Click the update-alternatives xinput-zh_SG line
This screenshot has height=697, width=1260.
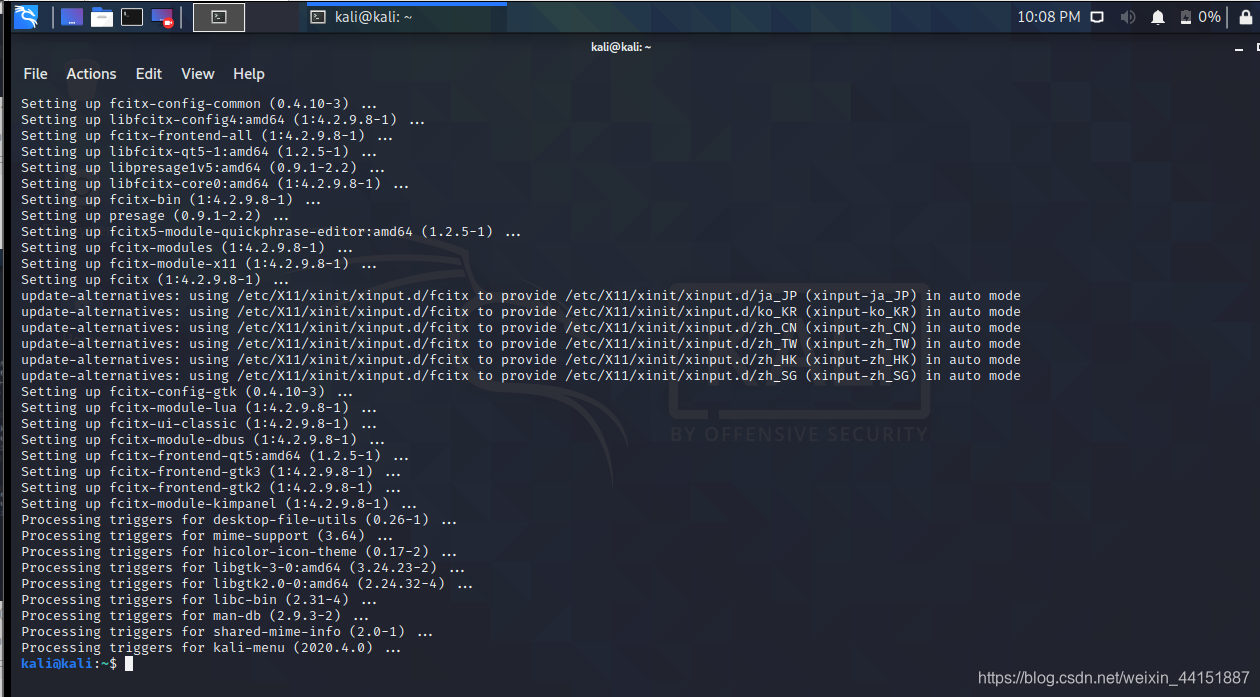[521, 376]
